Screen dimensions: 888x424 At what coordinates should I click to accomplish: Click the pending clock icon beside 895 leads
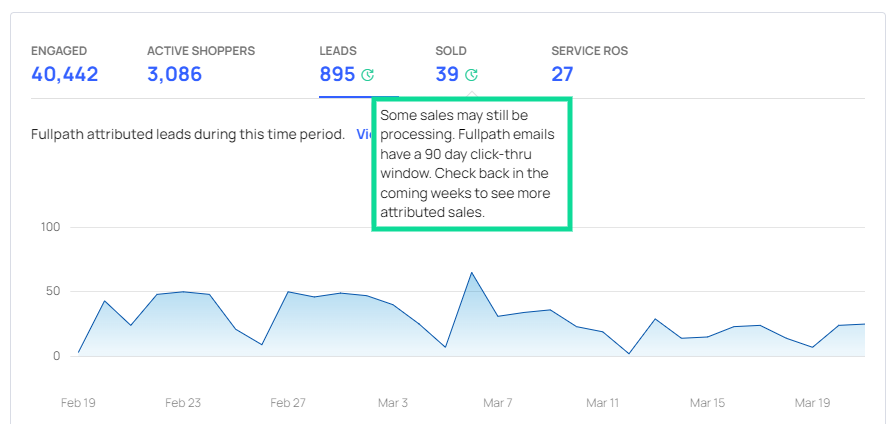pyautogui.click(x=368, y=75)
